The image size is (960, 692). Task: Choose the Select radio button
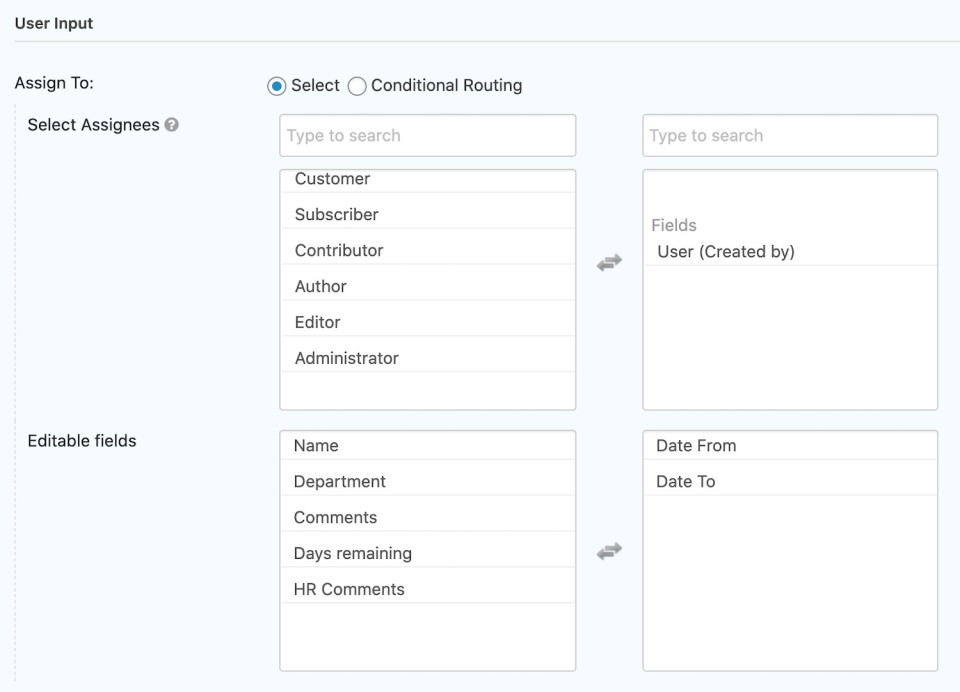277,86
